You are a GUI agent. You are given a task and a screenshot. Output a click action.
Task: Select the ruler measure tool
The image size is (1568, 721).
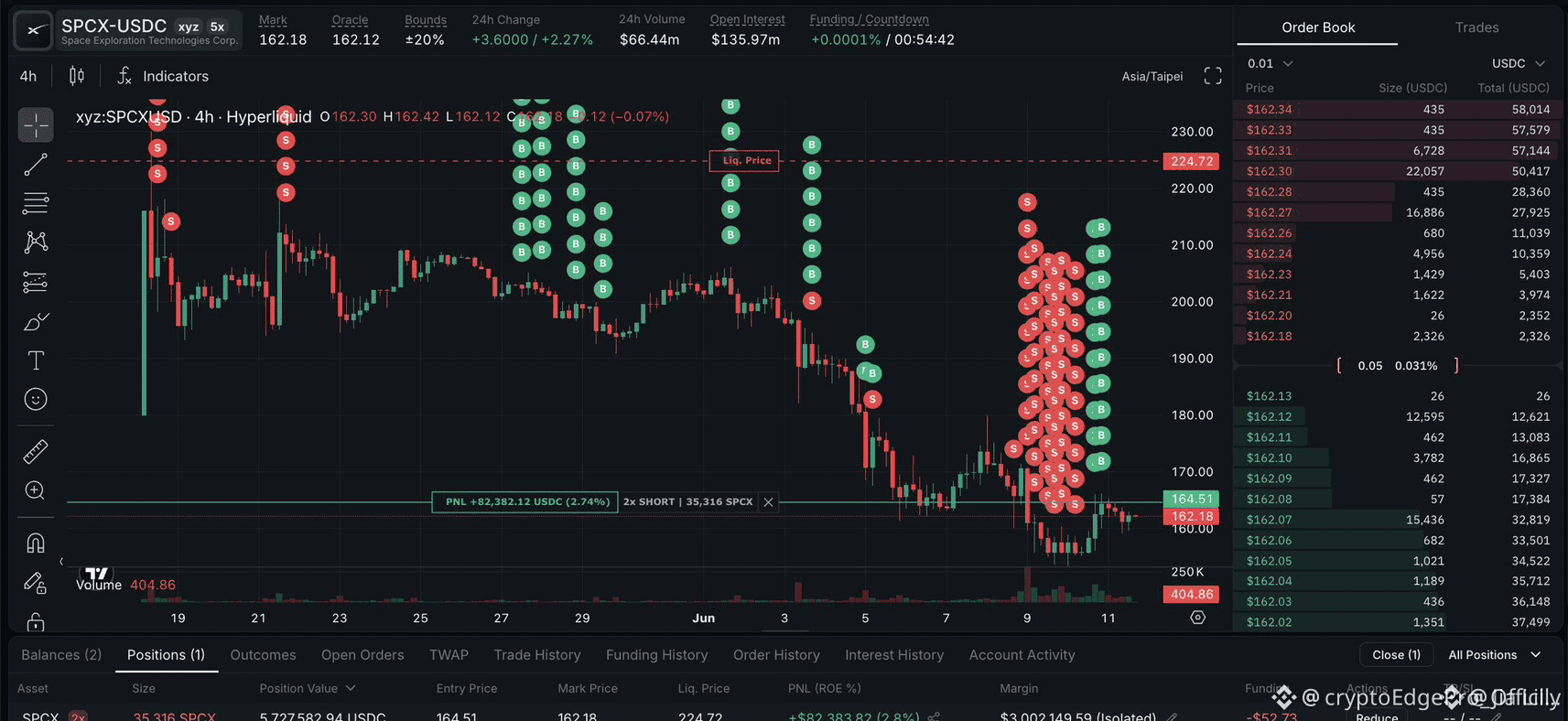coord(36,451)
